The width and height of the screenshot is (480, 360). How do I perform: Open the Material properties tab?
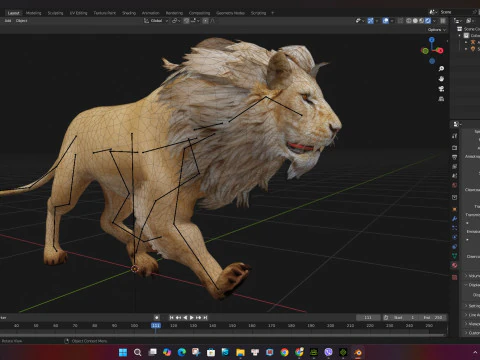455,265
